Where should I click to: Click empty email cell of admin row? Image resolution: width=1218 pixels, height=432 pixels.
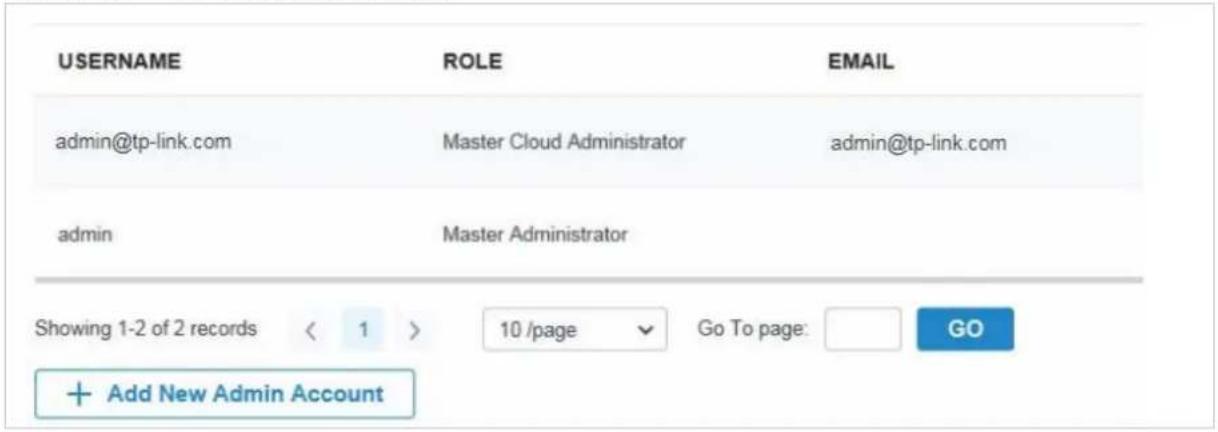coord(980,236)
